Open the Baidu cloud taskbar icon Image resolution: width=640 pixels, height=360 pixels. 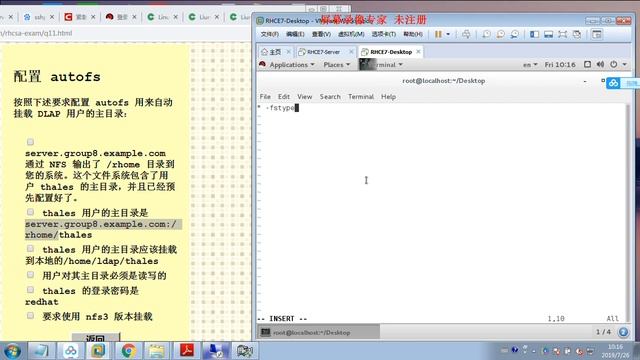[x=70, y=351]
